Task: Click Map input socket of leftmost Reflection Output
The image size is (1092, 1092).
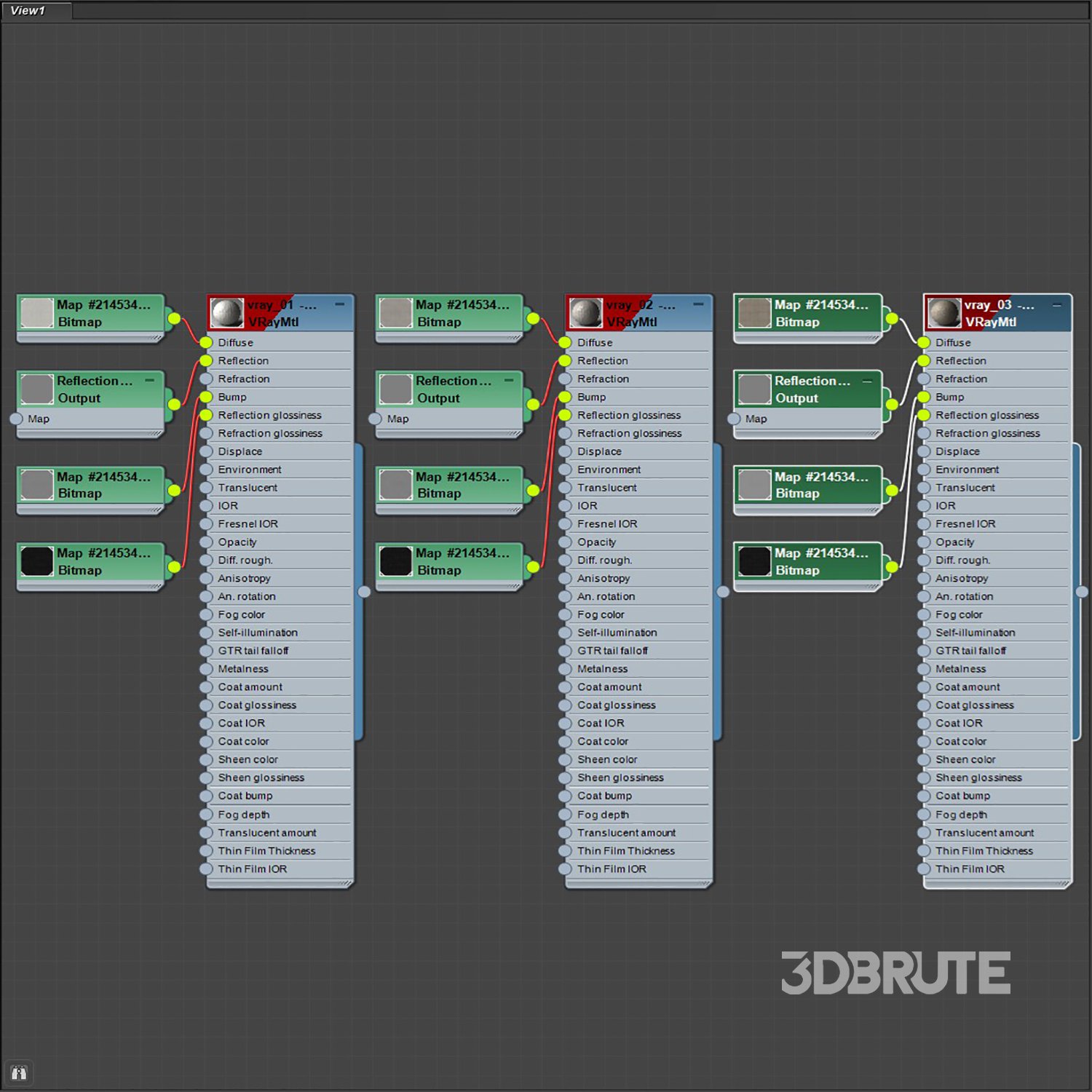Action: pos(16,419)
